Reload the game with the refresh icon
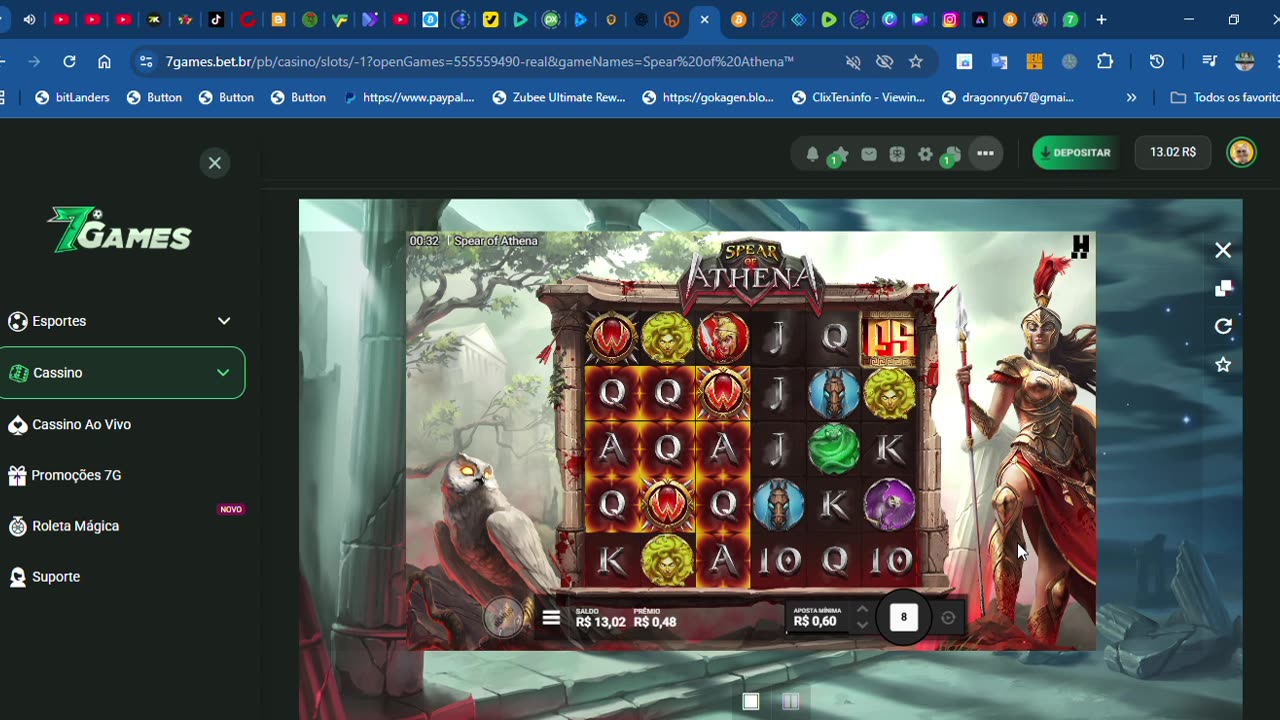The height and width of the screenshot is (720, 1280). [x=1223, y=326]
